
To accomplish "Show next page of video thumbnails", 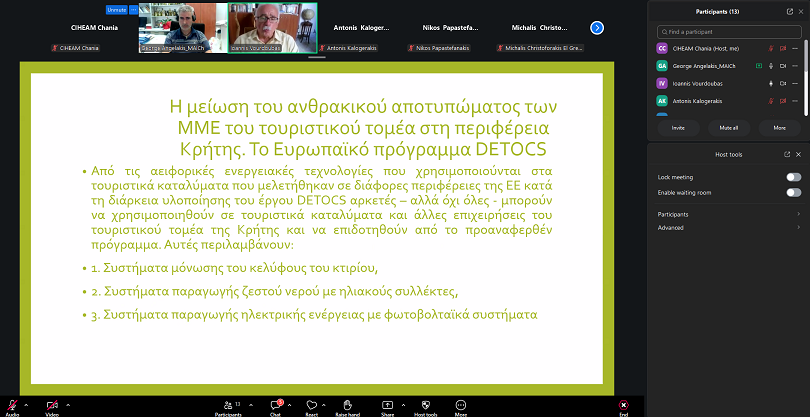I will 597,28.
